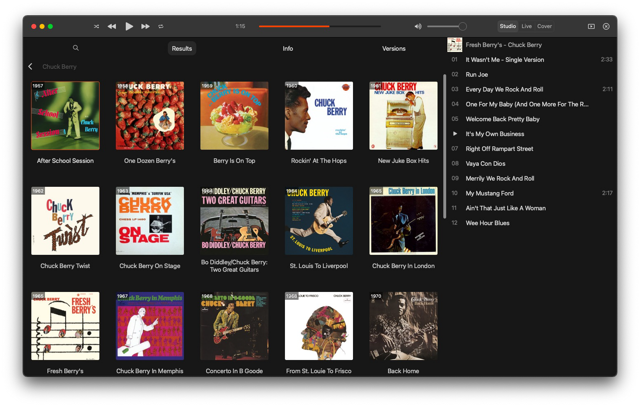640x407 pixels.
Task: Open the After School Session album cover
Action: click(x=65, y=116)
